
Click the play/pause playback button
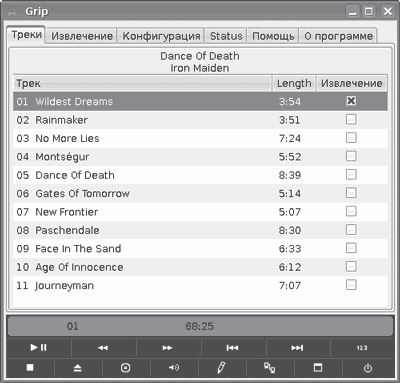[x=39, y=348]
